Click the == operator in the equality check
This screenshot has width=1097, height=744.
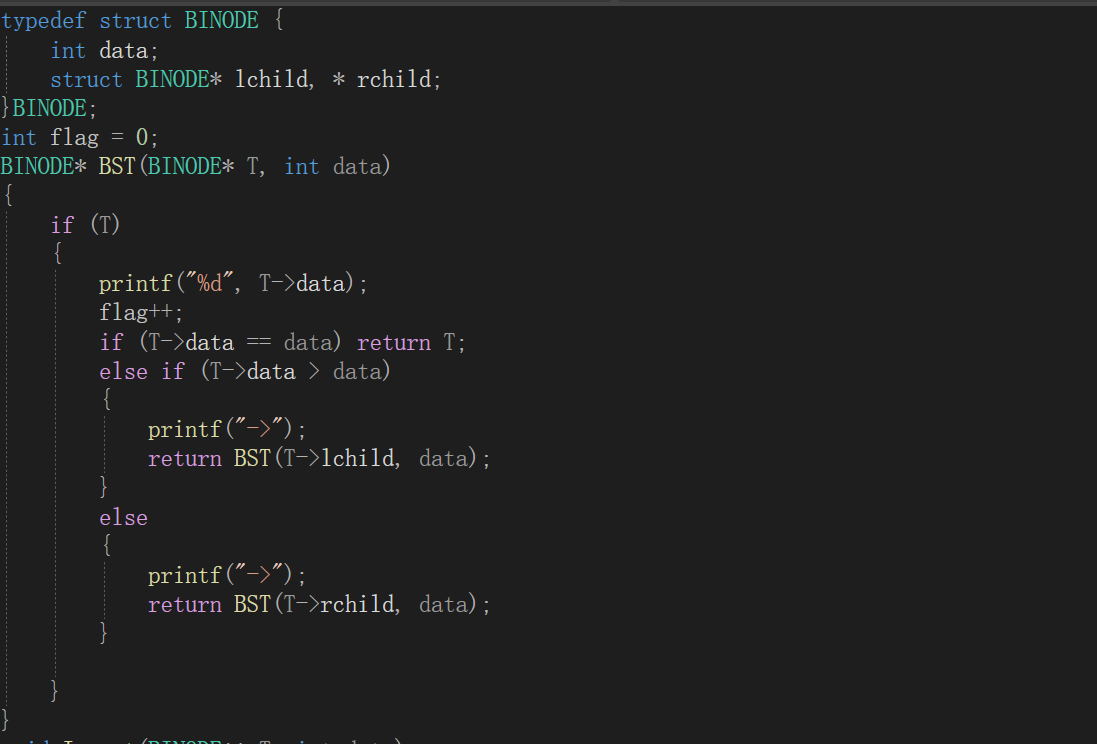click(x=258, y=342)
